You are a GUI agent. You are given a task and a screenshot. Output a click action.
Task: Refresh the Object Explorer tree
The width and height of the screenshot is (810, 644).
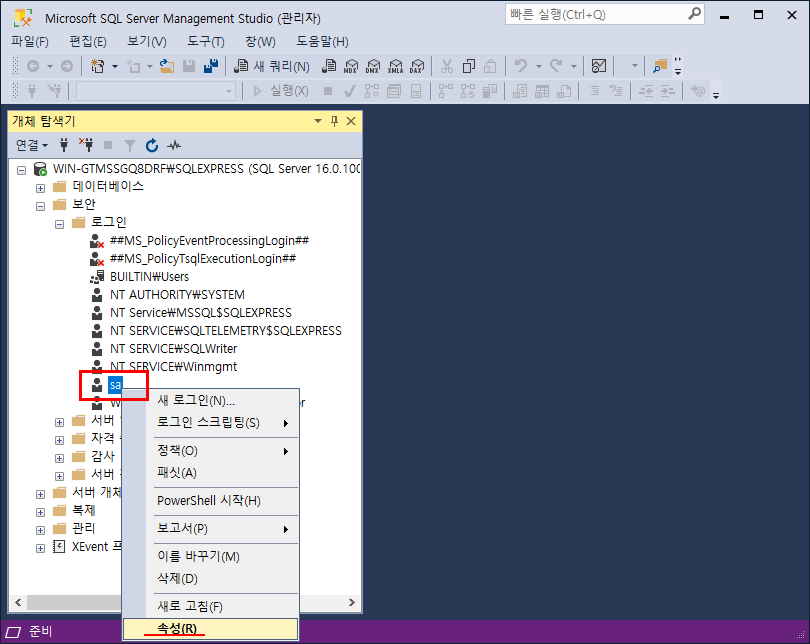coord(152,146)
